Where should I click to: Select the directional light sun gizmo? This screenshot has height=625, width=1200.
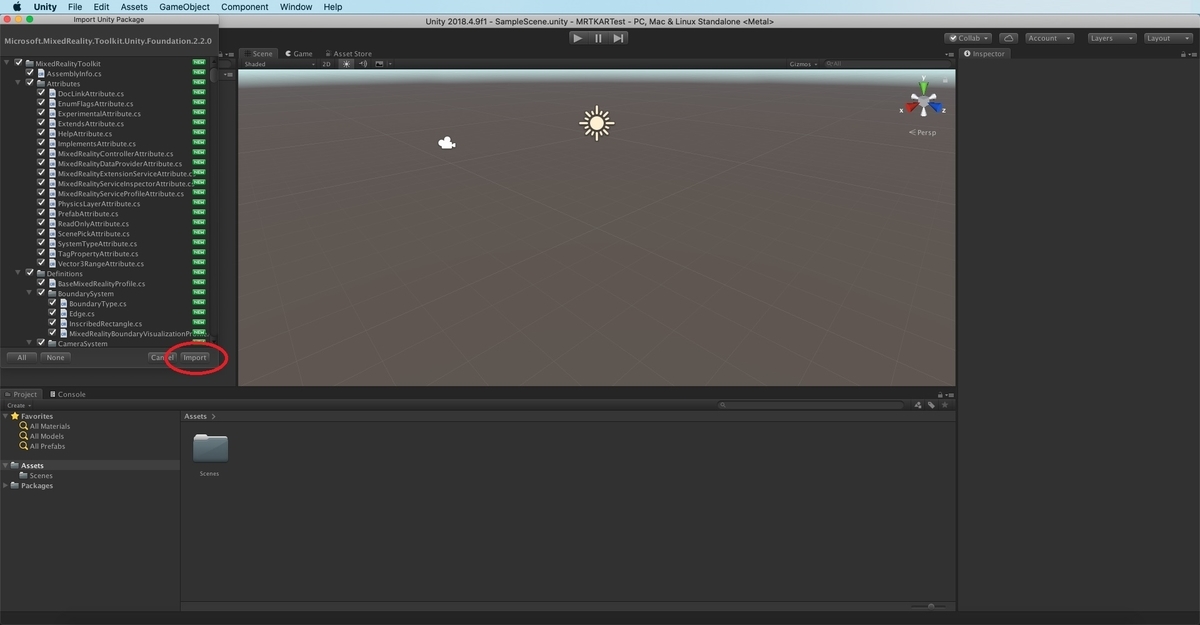(597, 123)
